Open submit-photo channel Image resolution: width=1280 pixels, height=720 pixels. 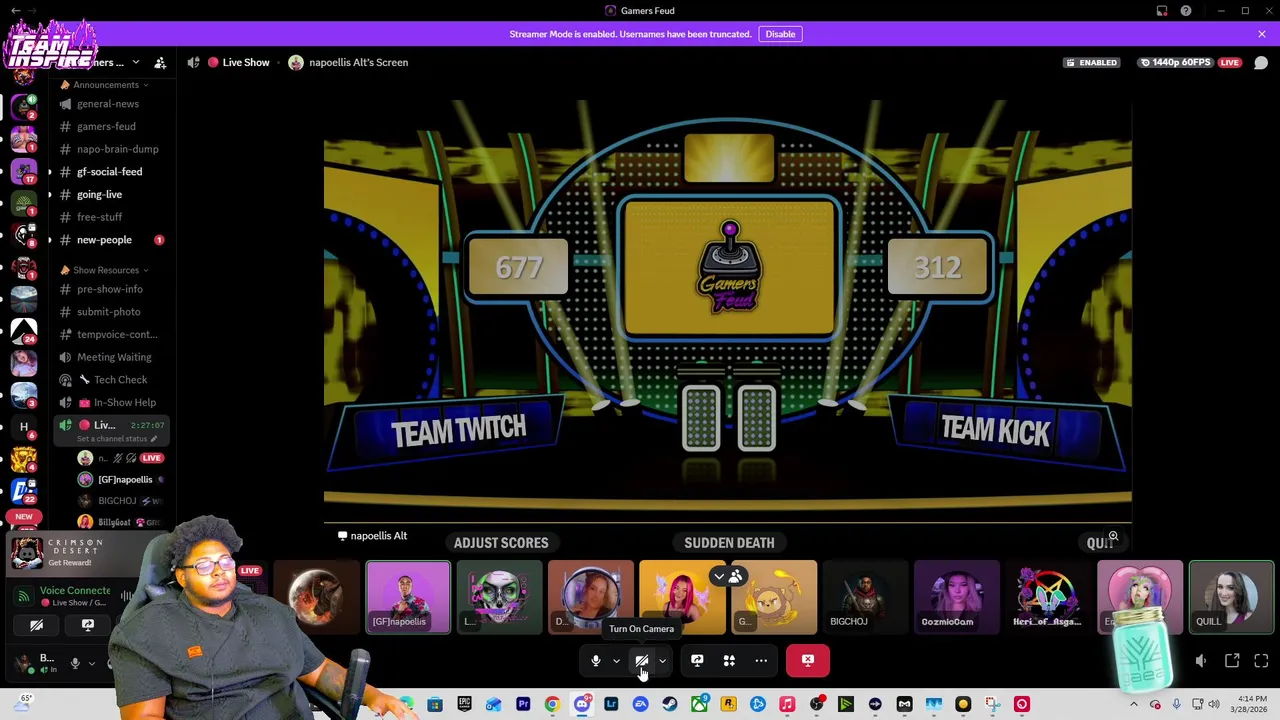pyautogui.click(x=110, y=312)
